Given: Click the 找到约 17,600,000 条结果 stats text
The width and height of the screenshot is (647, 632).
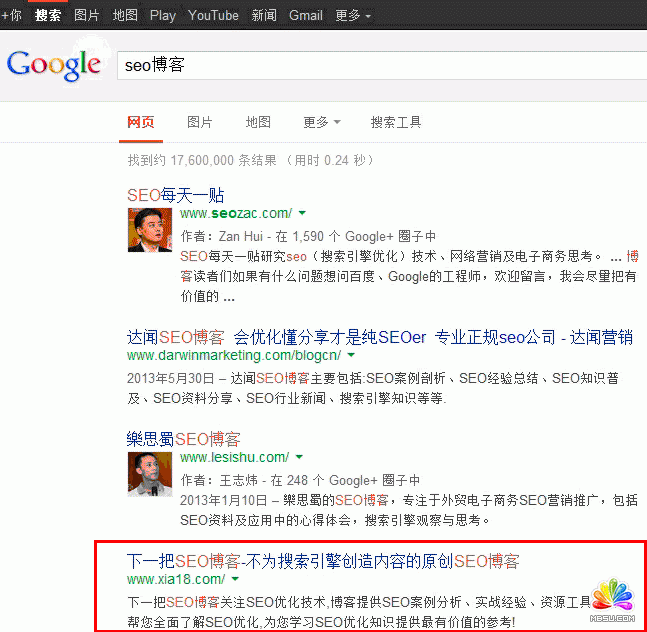Looking at the screenshot, I should click(202, 160).
